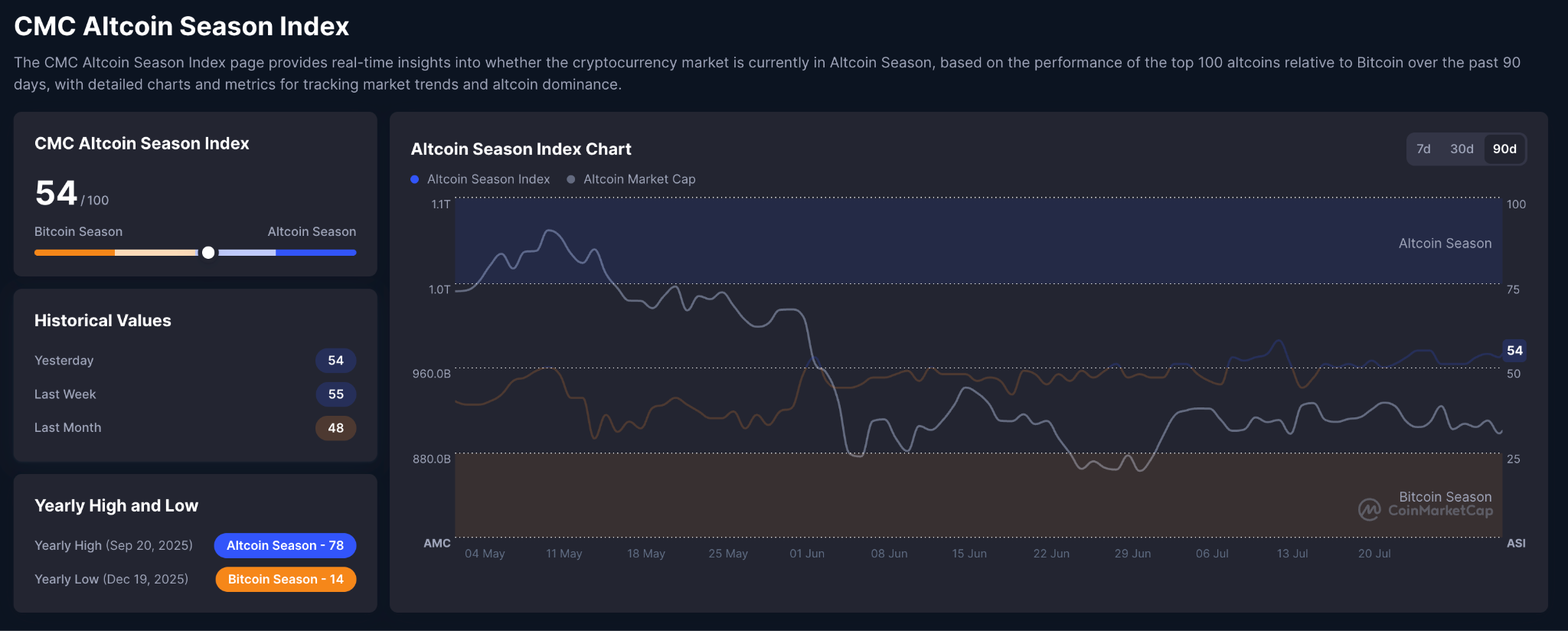Click the Altcoin Market Cap legend text
The height and width of the screenshot is (631, 1568).
(x=639, y=179)
